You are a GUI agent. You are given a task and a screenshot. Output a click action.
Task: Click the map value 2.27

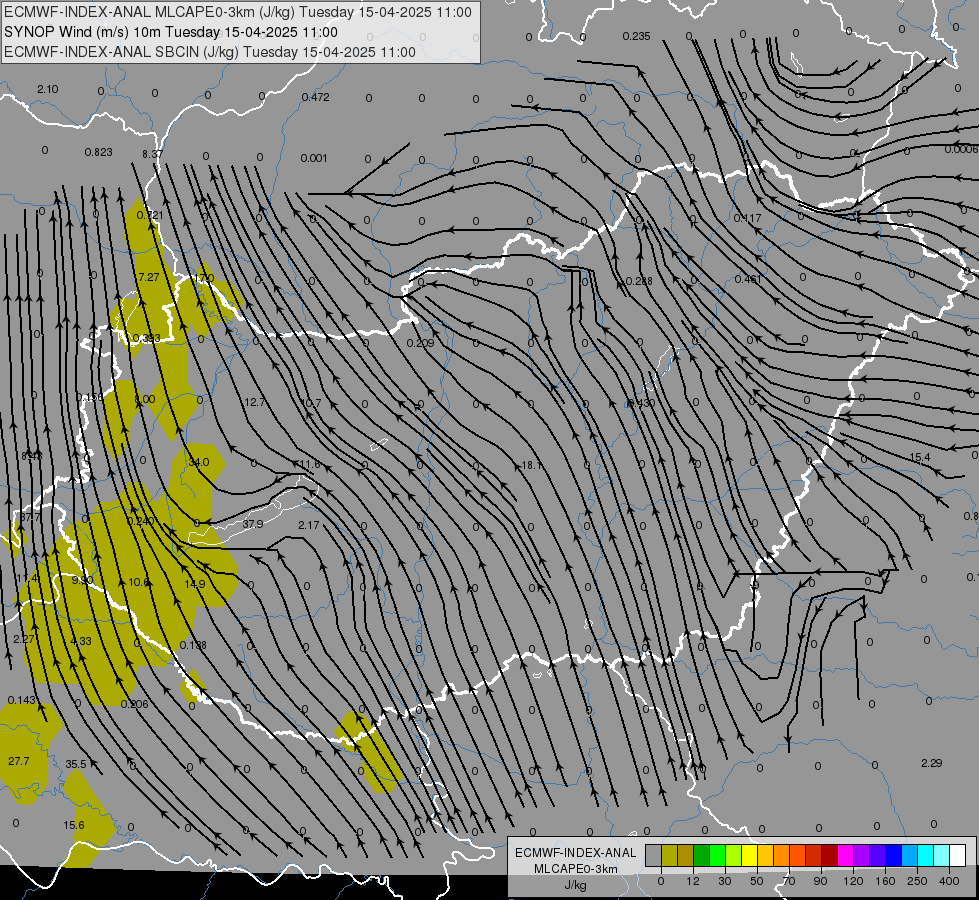tap(24, 639)
